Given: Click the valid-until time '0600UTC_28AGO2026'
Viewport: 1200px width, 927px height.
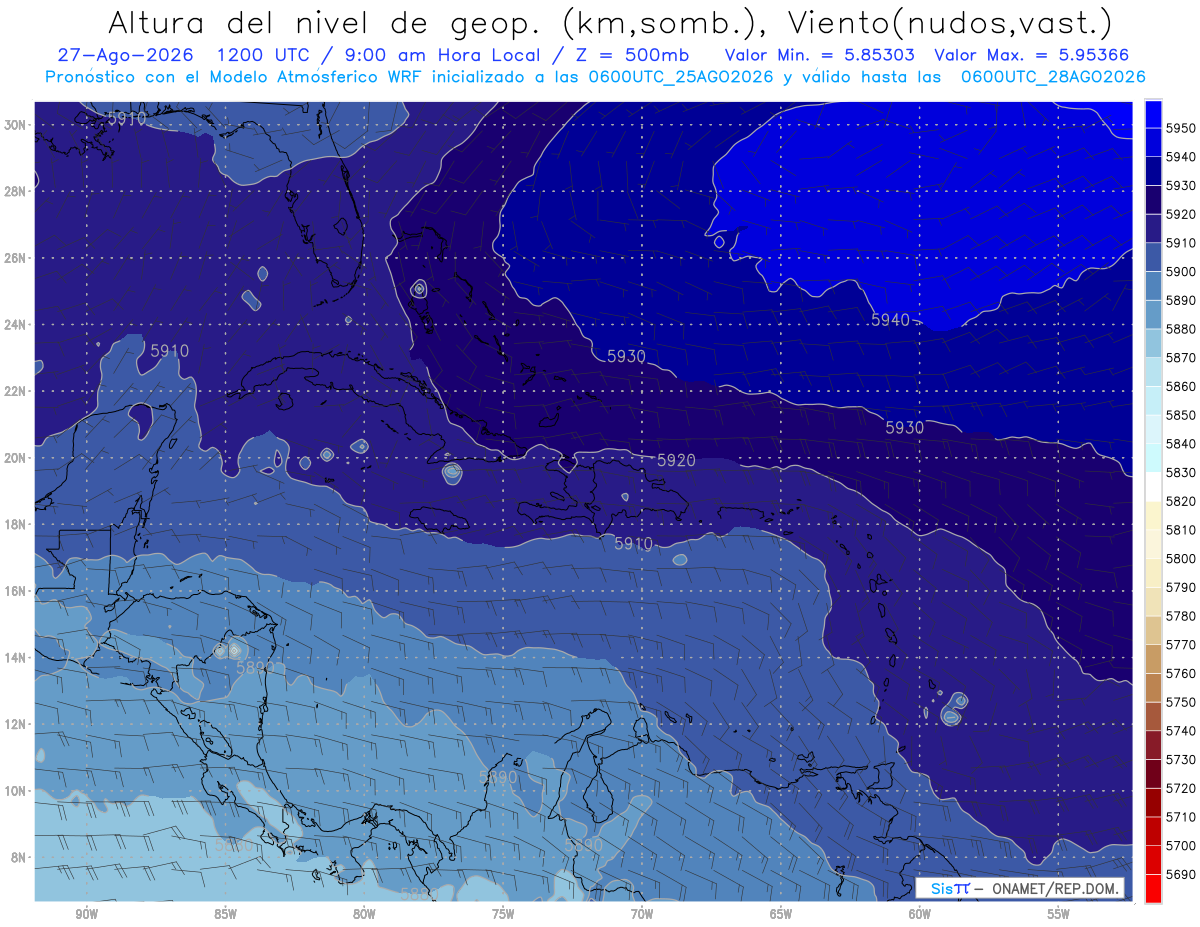Looking at the screenshot, I should click(1053, 77).
